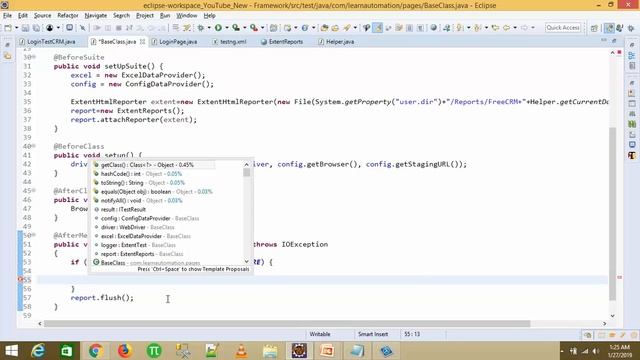640x360 pixels.
Task: Open New file dropdown arrow
Action: [x=16, y=28]
